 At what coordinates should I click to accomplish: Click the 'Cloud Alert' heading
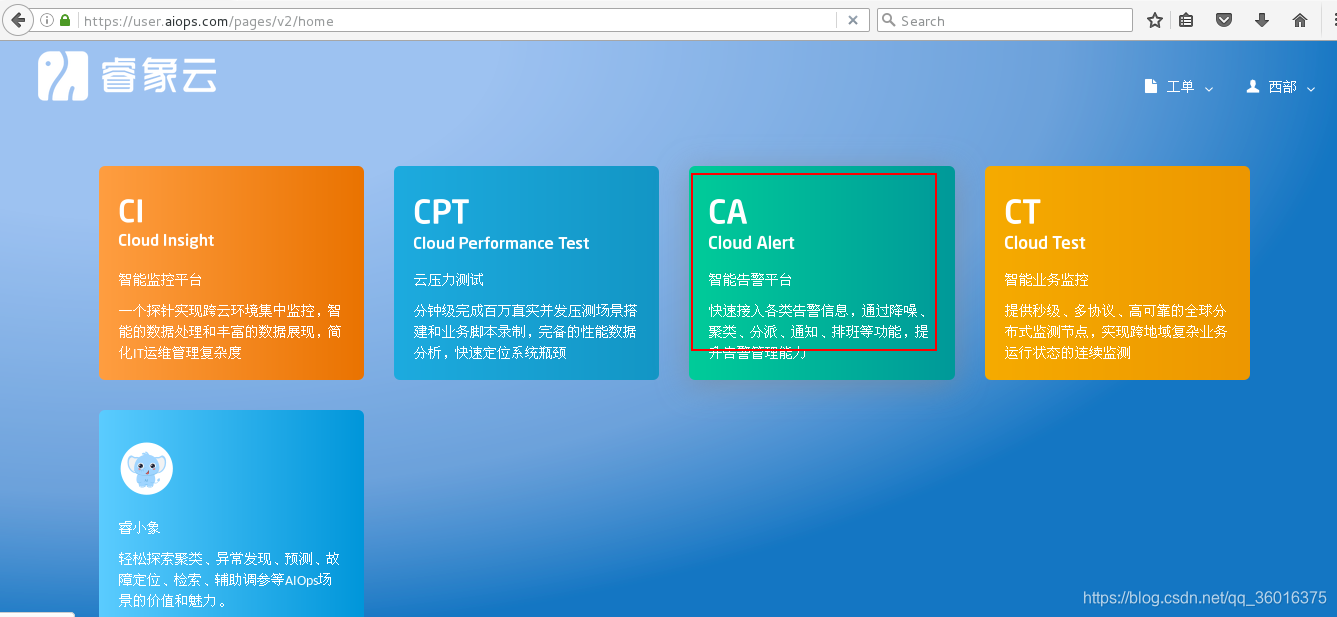point(751,243)
